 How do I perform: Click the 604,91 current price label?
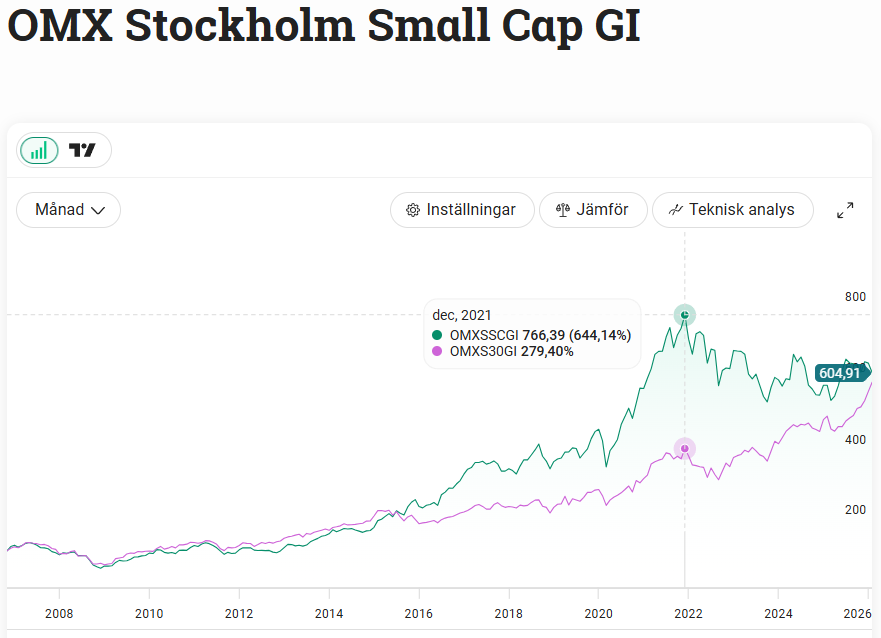pyautogui.click(x=839, y=373)
